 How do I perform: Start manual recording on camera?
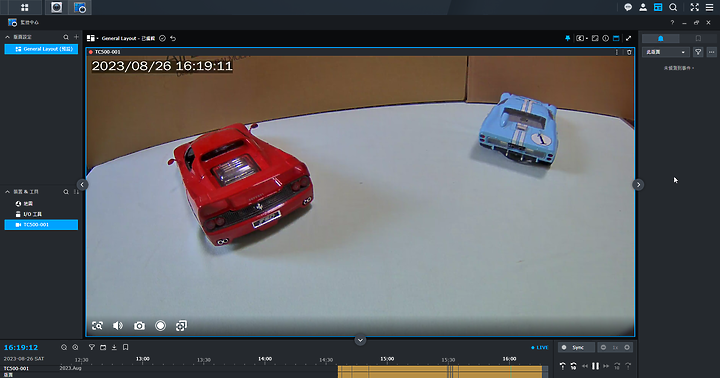pos(160,326)
